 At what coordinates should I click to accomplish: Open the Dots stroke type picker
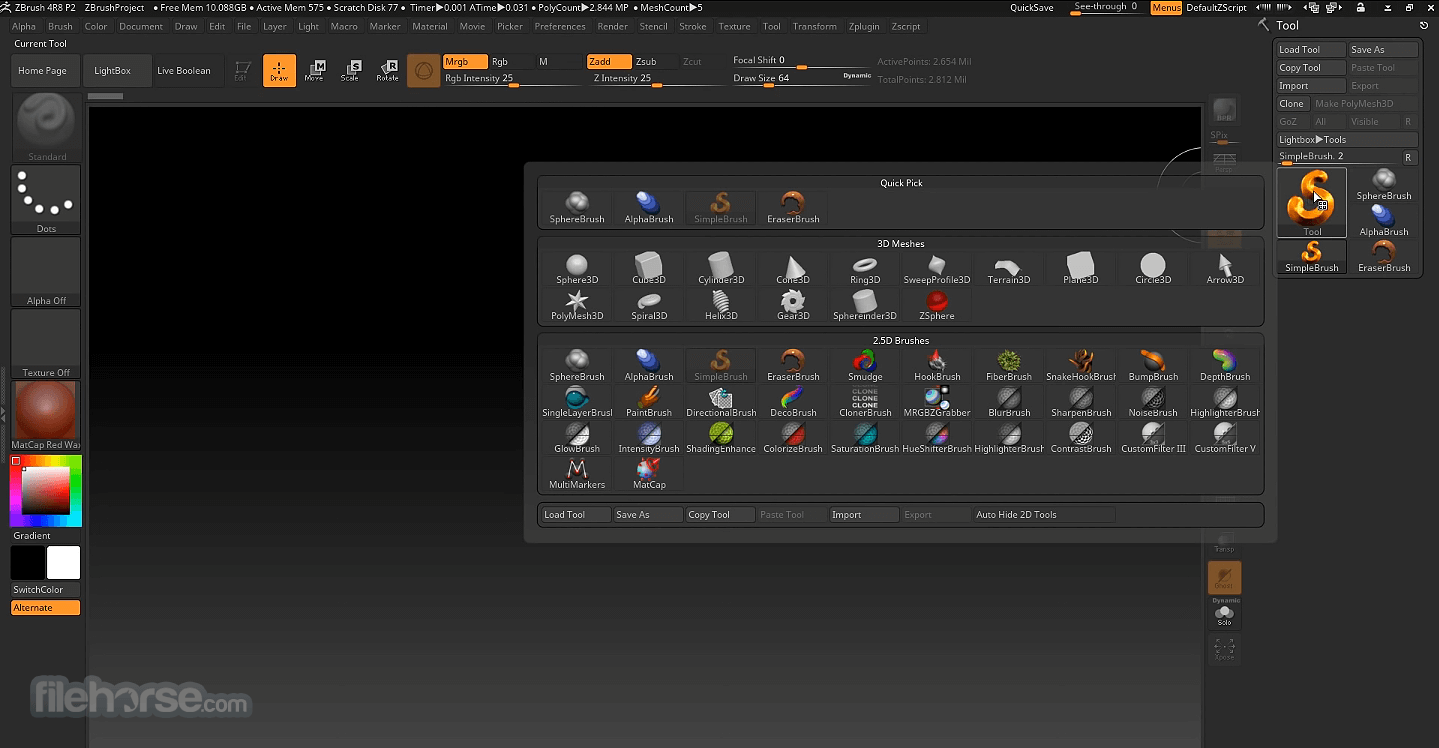46,199
